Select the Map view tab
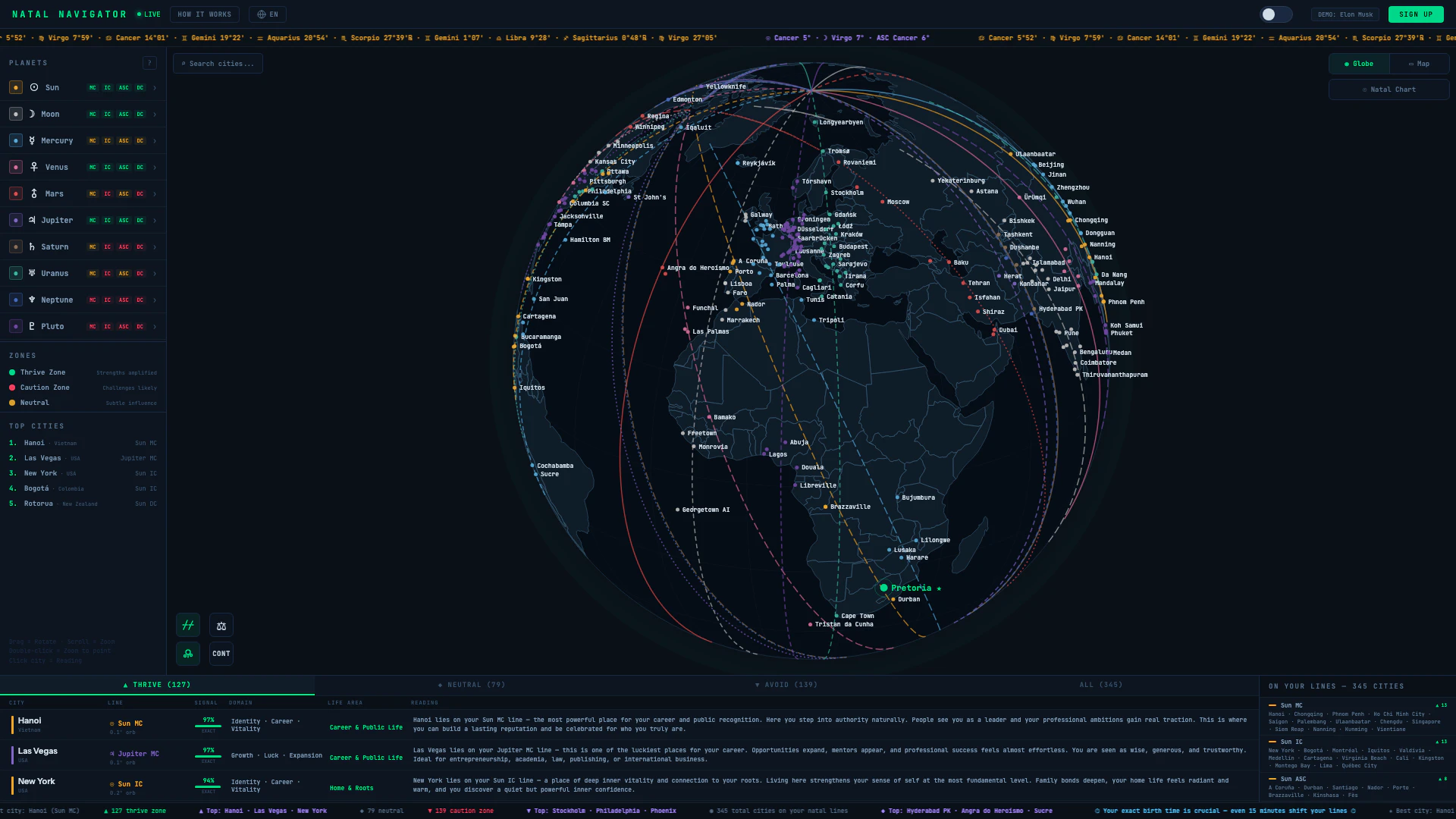The height and width of the screenshot is (819, 1456). (x=1419, y=64)
